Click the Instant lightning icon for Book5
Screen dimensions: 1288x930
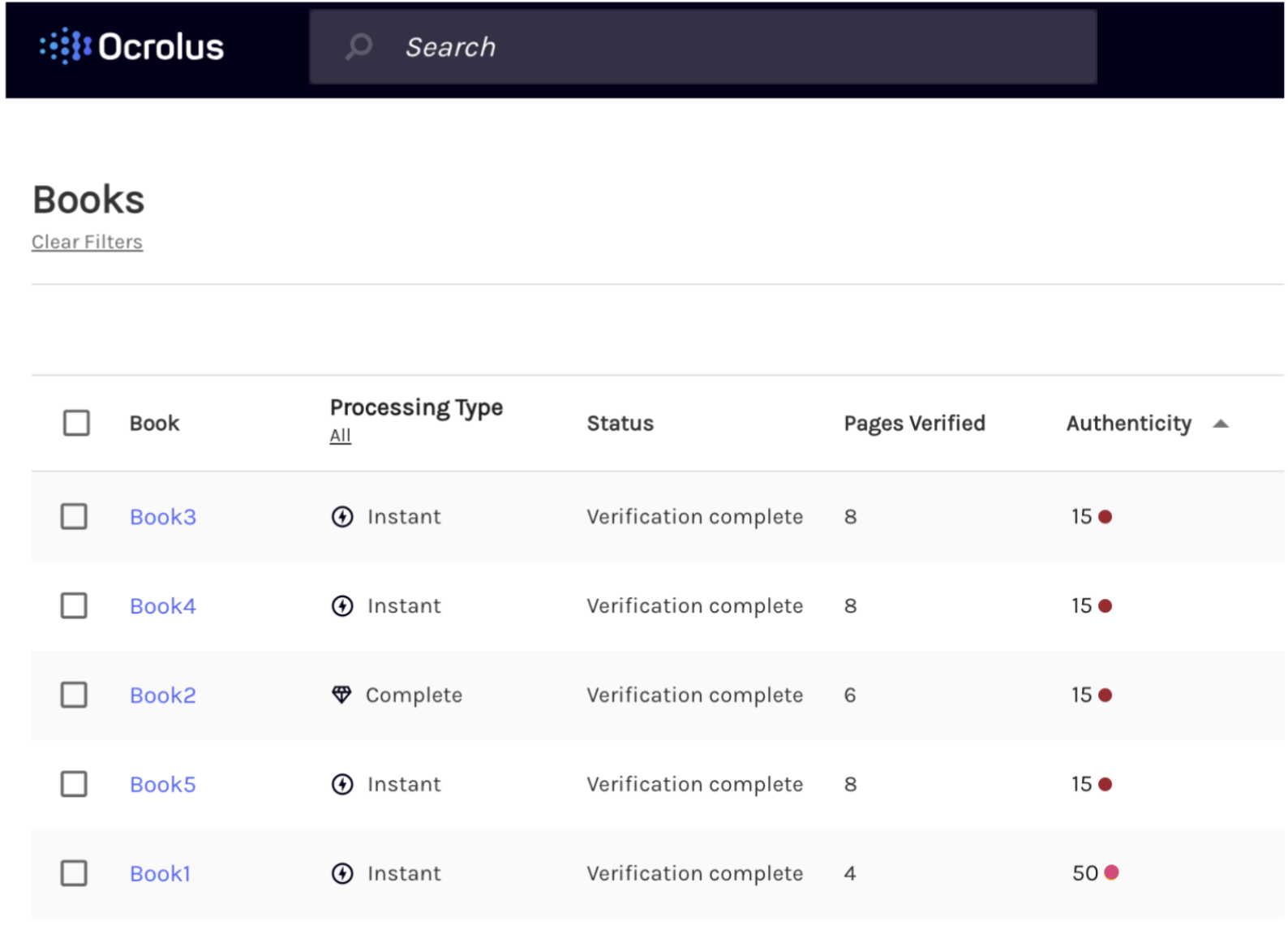pyautogui.click(x=342, y=785)
